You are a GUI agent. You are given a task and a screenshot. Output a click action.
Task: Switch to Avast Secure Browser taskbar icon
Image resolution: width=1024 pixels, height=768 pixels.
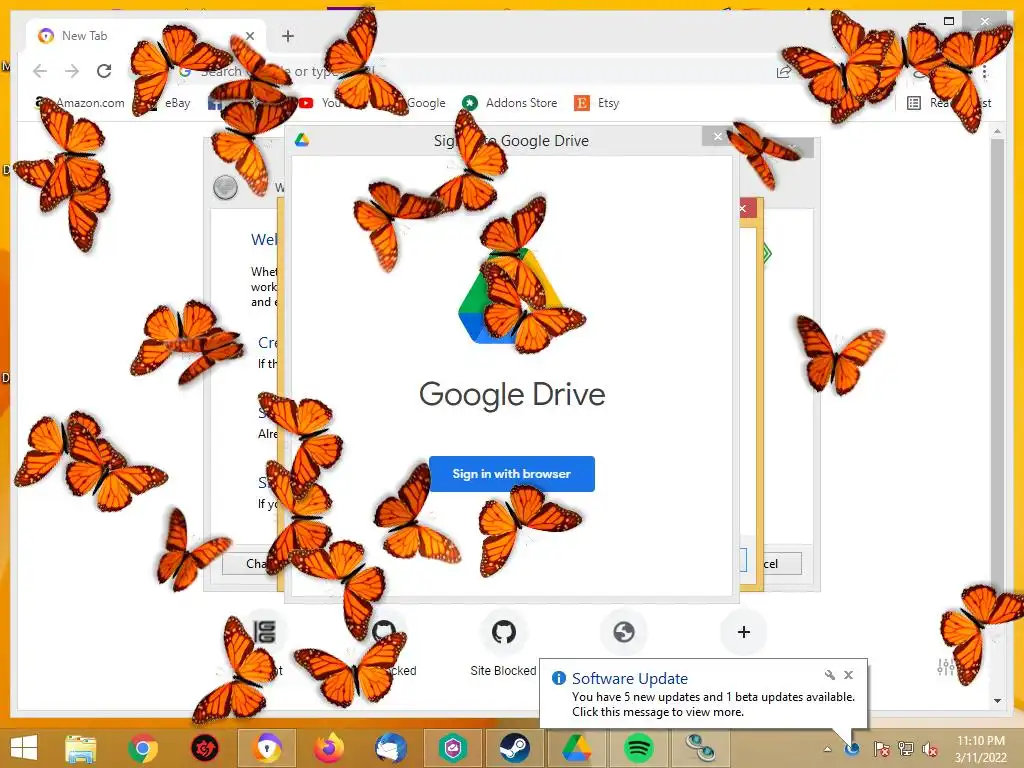tap(266, 748)
